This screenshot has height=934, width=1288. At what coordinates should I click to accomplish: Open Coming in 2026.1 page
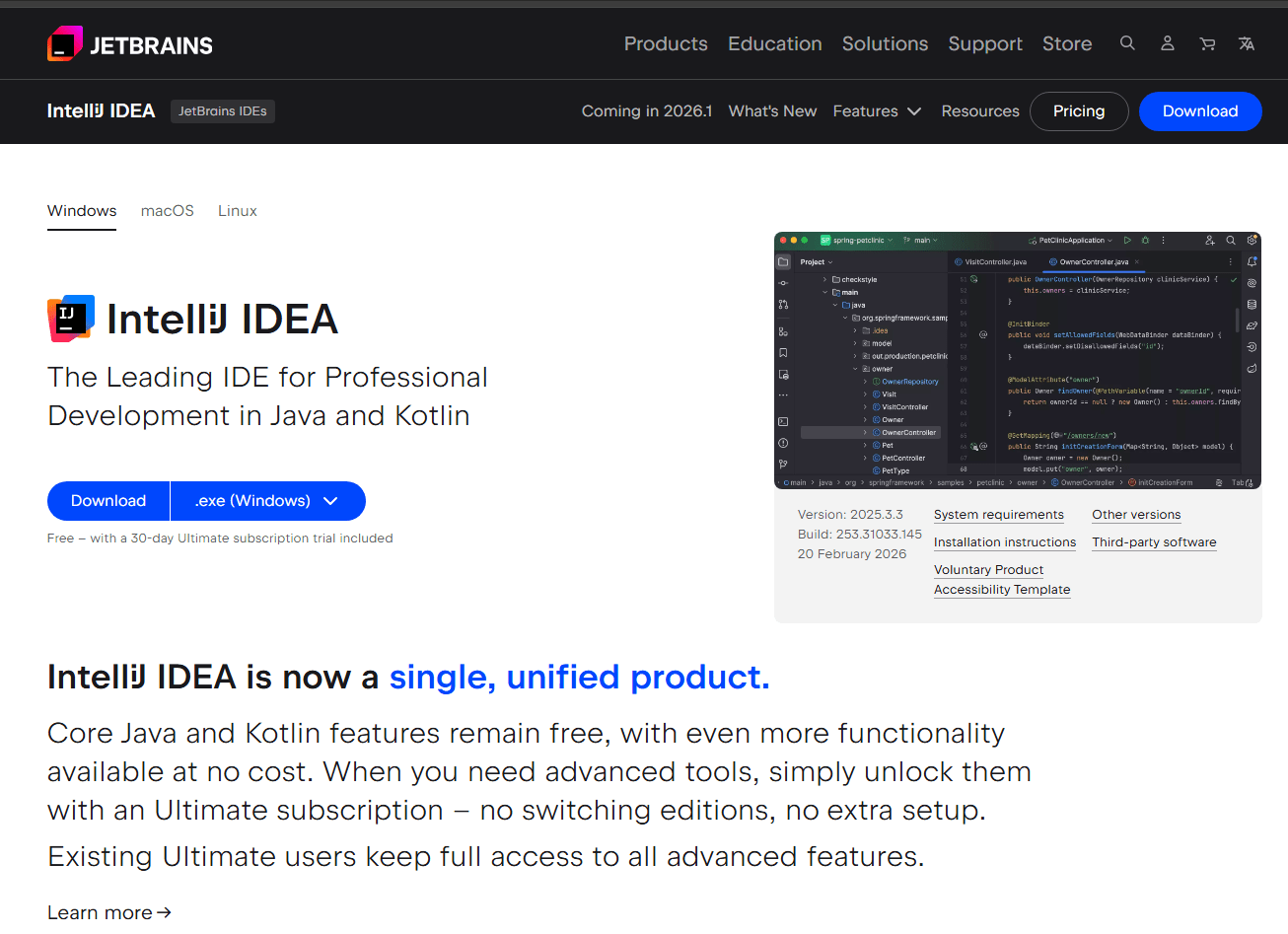(x=647, y=111)
